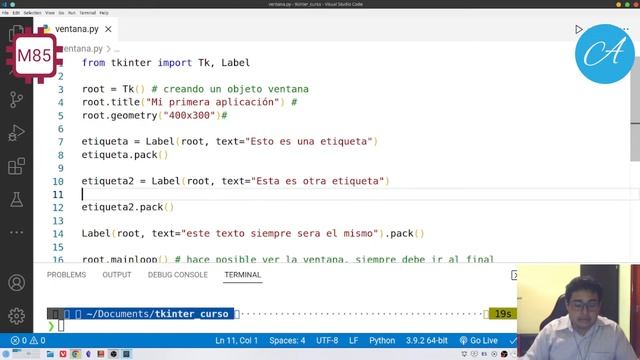
Task: Click the 19s duration badge in terminal
Action: pos(503,313)
